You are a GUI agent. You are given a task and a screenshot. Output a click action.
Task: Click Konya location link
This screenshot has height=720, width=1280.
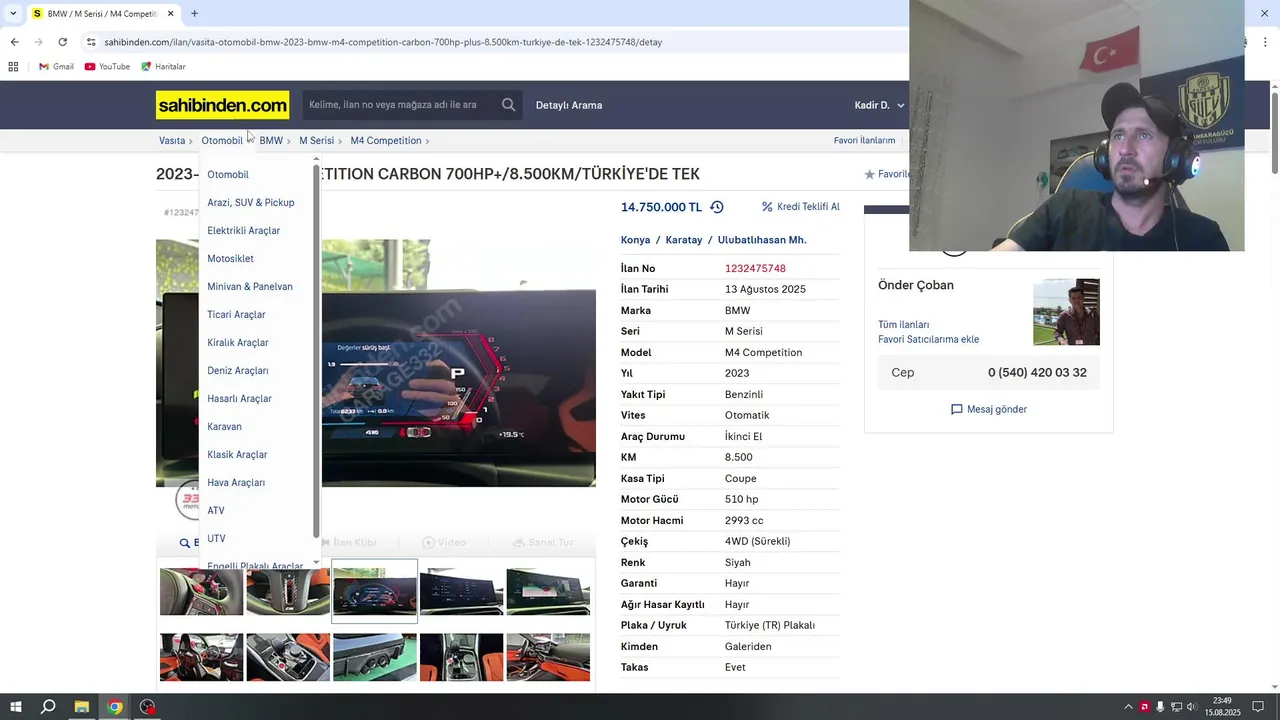pyautogui.click(x=635, y=240)
